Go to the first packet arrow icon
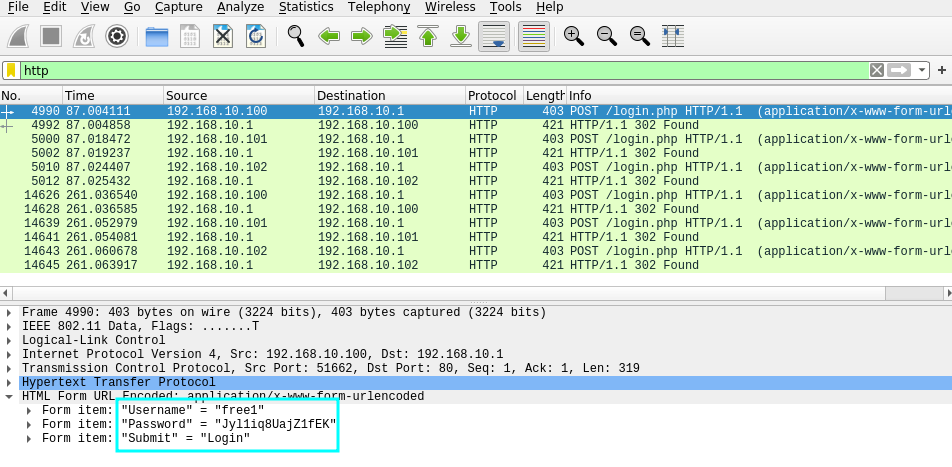 pos(428,37)
